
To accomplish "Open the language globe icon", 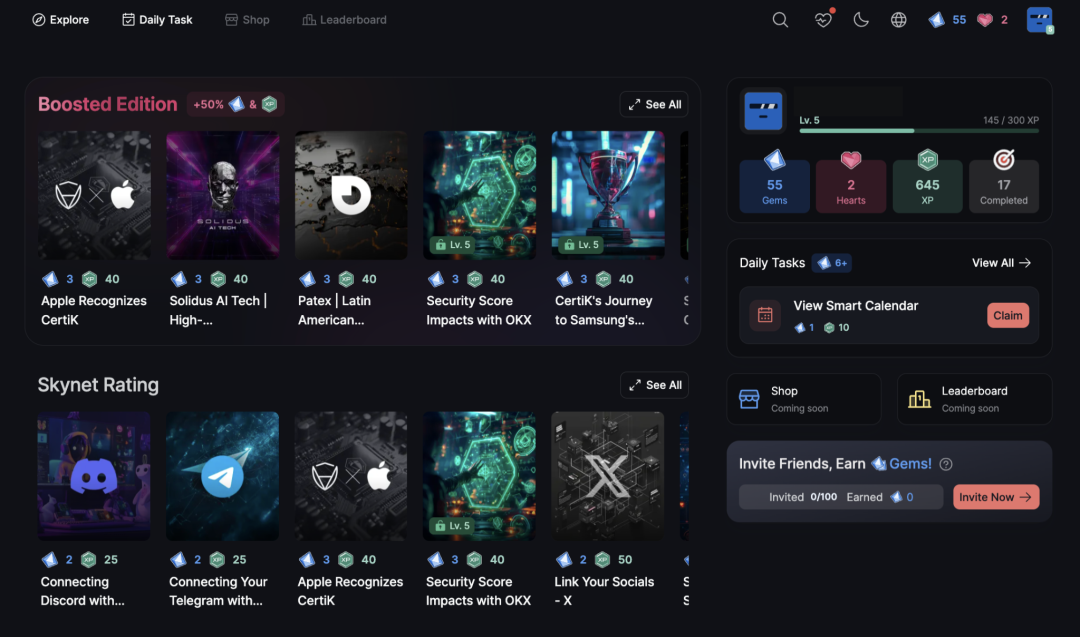I will (898, 20).
